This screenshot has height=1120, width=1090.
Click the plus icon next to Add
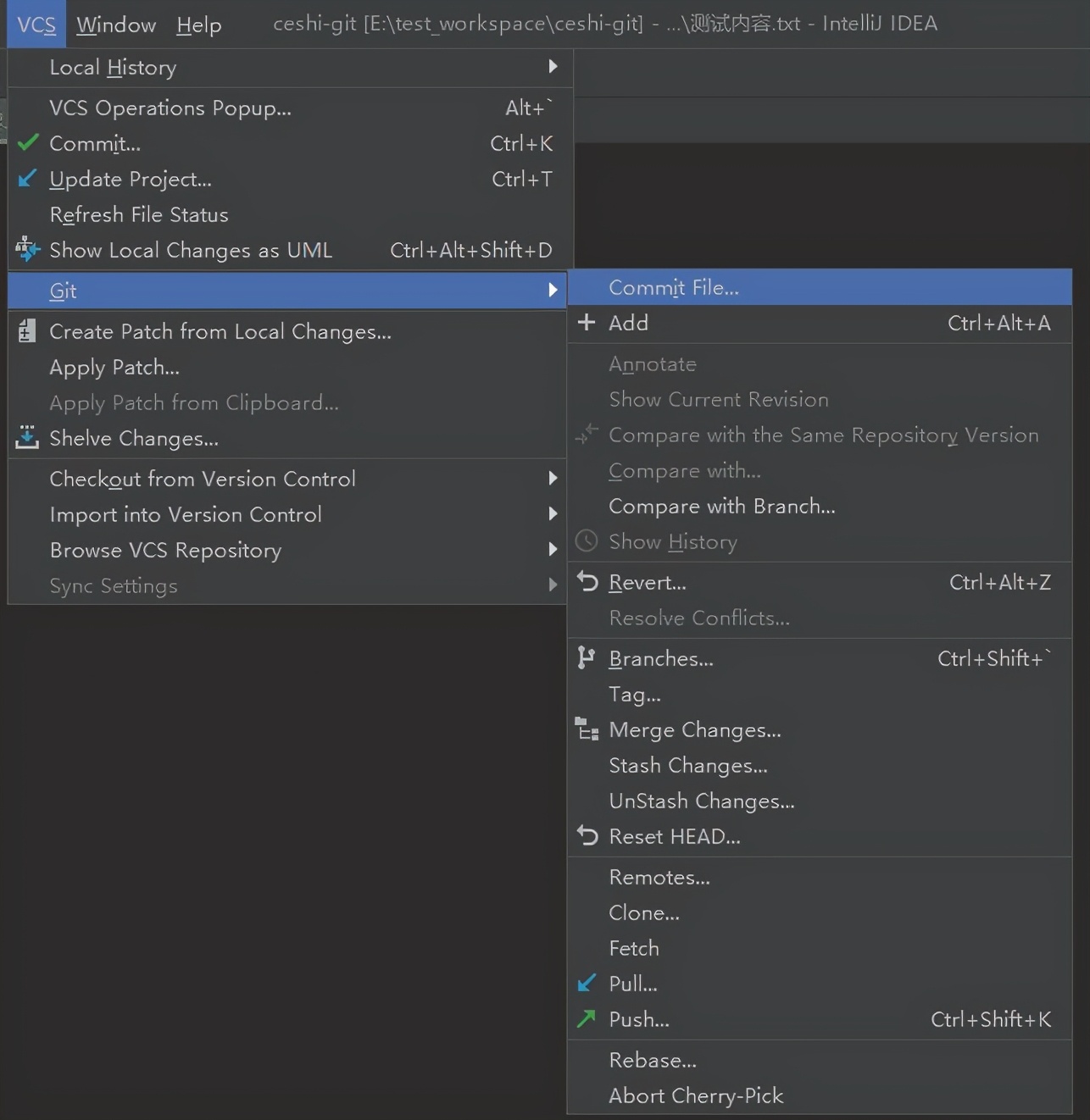[586, 323]
